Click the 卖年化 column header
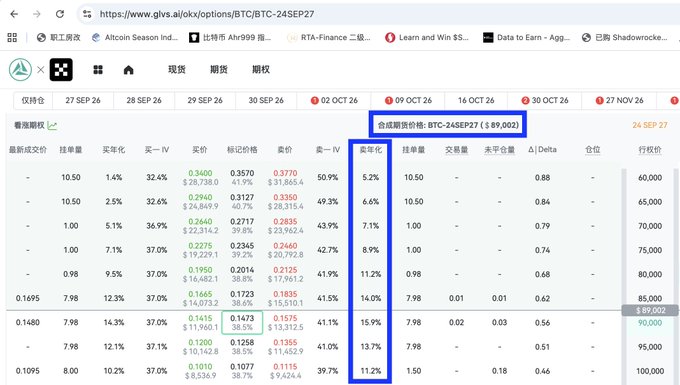This screenshot has width=680, height=385. point(371,150)
